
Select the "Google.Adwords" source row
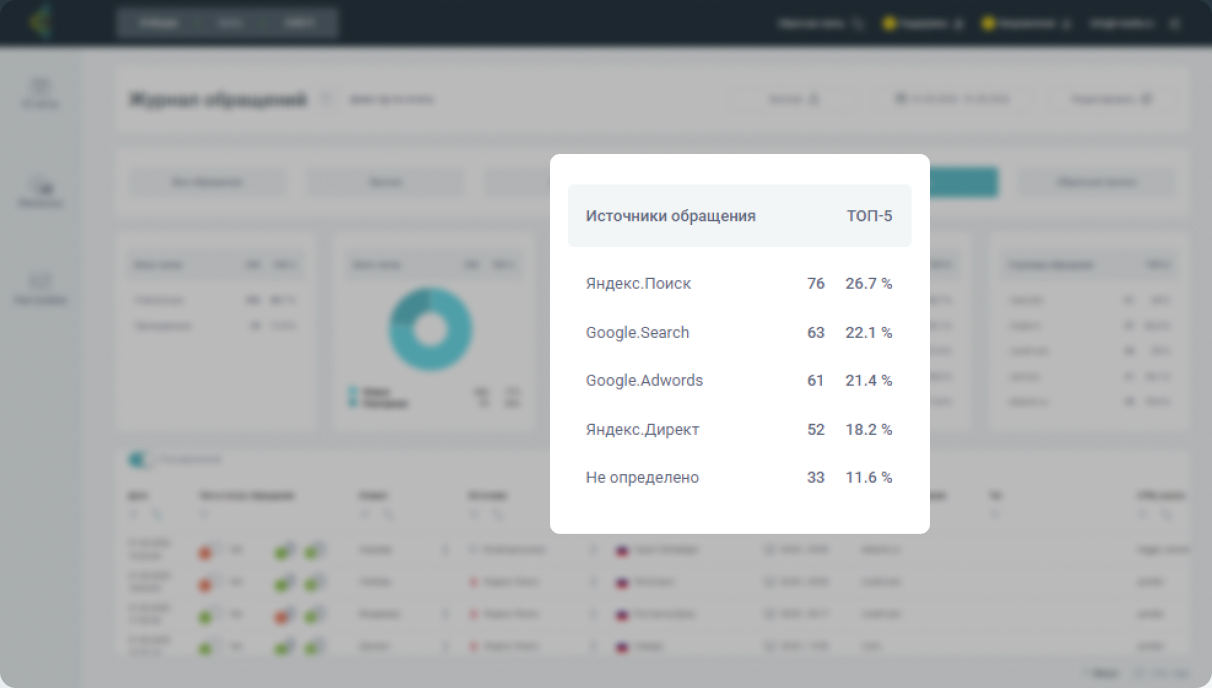pos(739,381)
